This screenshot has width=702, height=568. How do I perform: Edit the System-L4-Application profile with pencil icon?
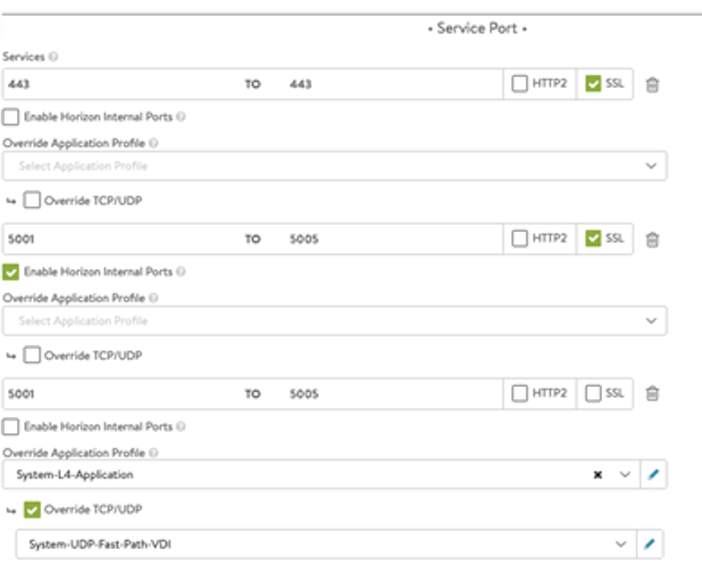[x=653, y=474]
